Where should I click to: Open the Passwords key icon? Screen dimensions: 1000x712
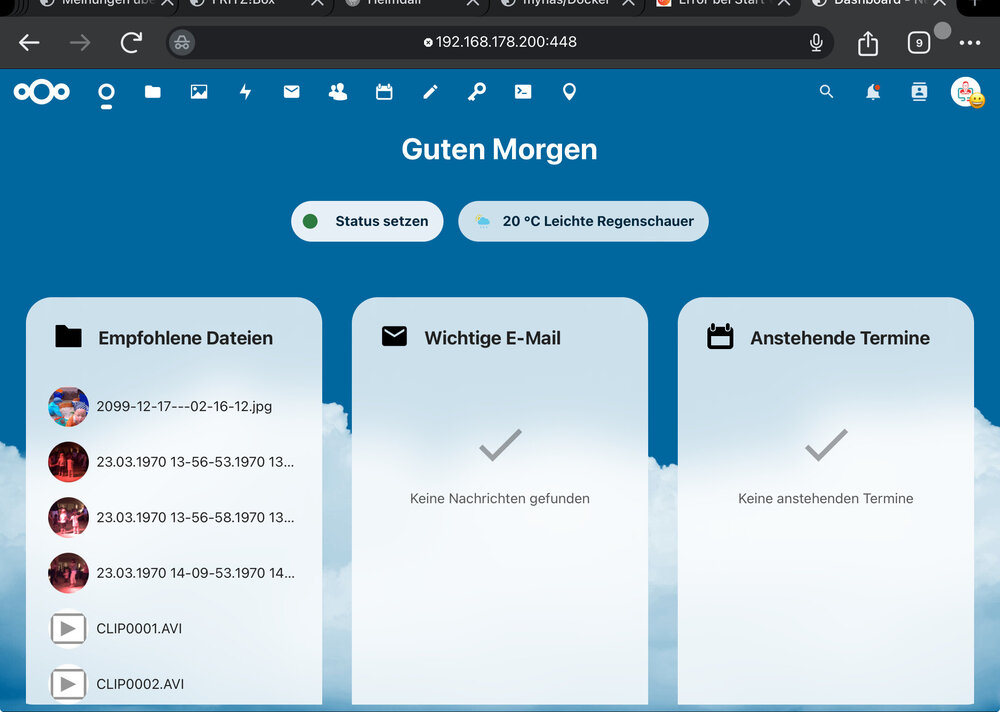pyautogui.click(x=476, y=92)
